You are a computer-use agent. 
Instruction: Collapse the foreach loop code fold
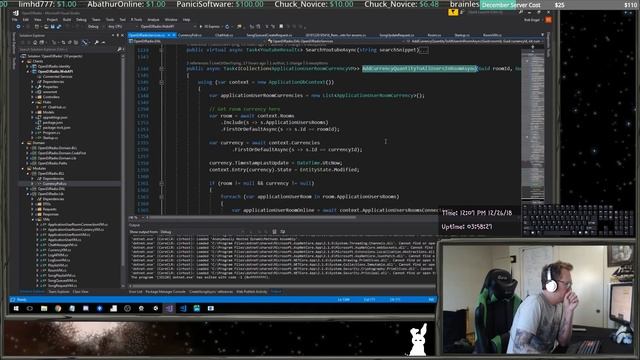(x=162, y=196)
